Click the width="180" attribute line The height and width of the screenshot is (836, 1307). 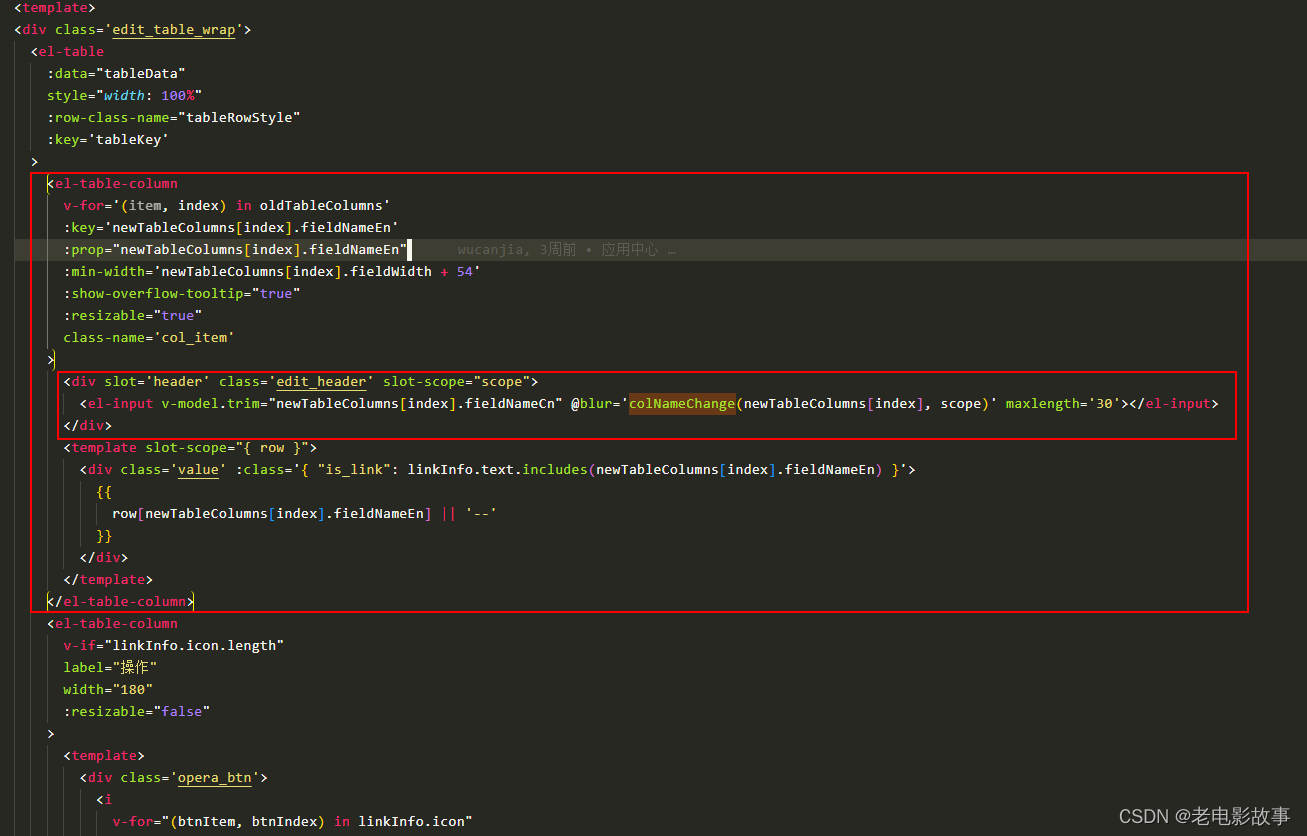click(x=108, y=689)
